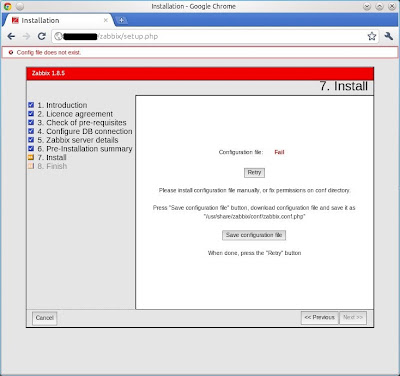Viewport: 400px width, 376px height.
Task: Cancel the Zabbix installation
Action: (45, 318)
